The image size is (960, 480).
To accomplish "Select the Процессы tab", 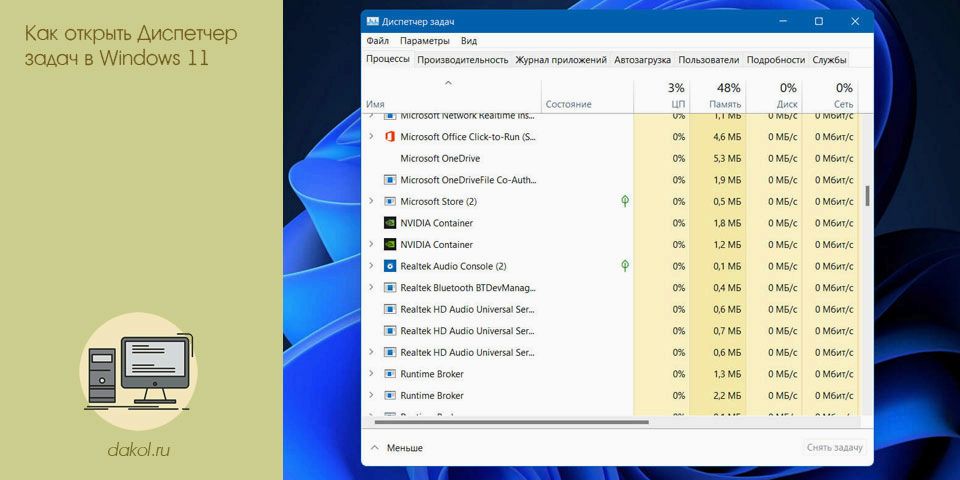I will point(388,59).
